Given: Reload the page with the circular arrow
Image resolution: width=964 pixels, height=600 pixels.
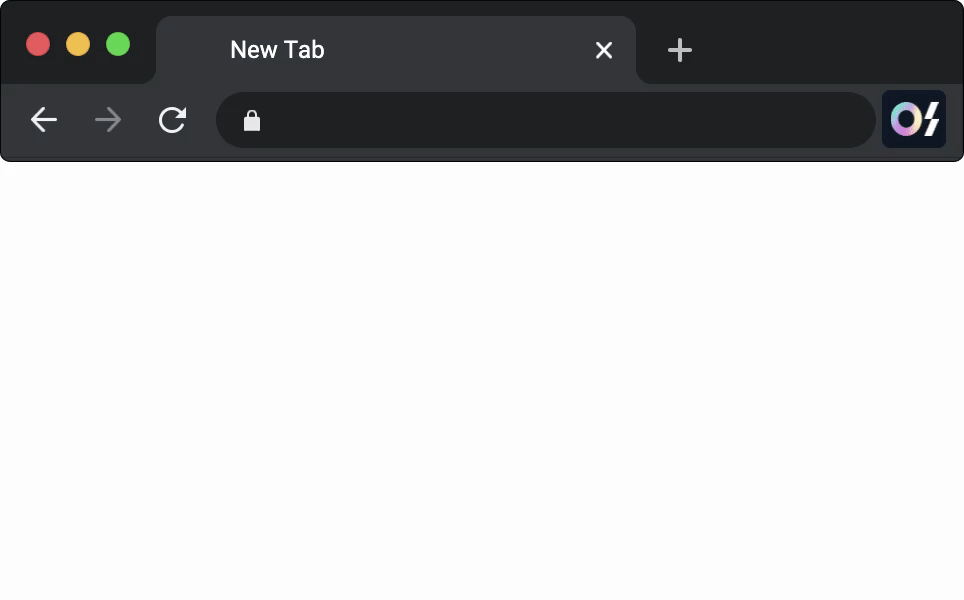Looking at the screenshot, I should pyautogui.click(x=172, y=120).
